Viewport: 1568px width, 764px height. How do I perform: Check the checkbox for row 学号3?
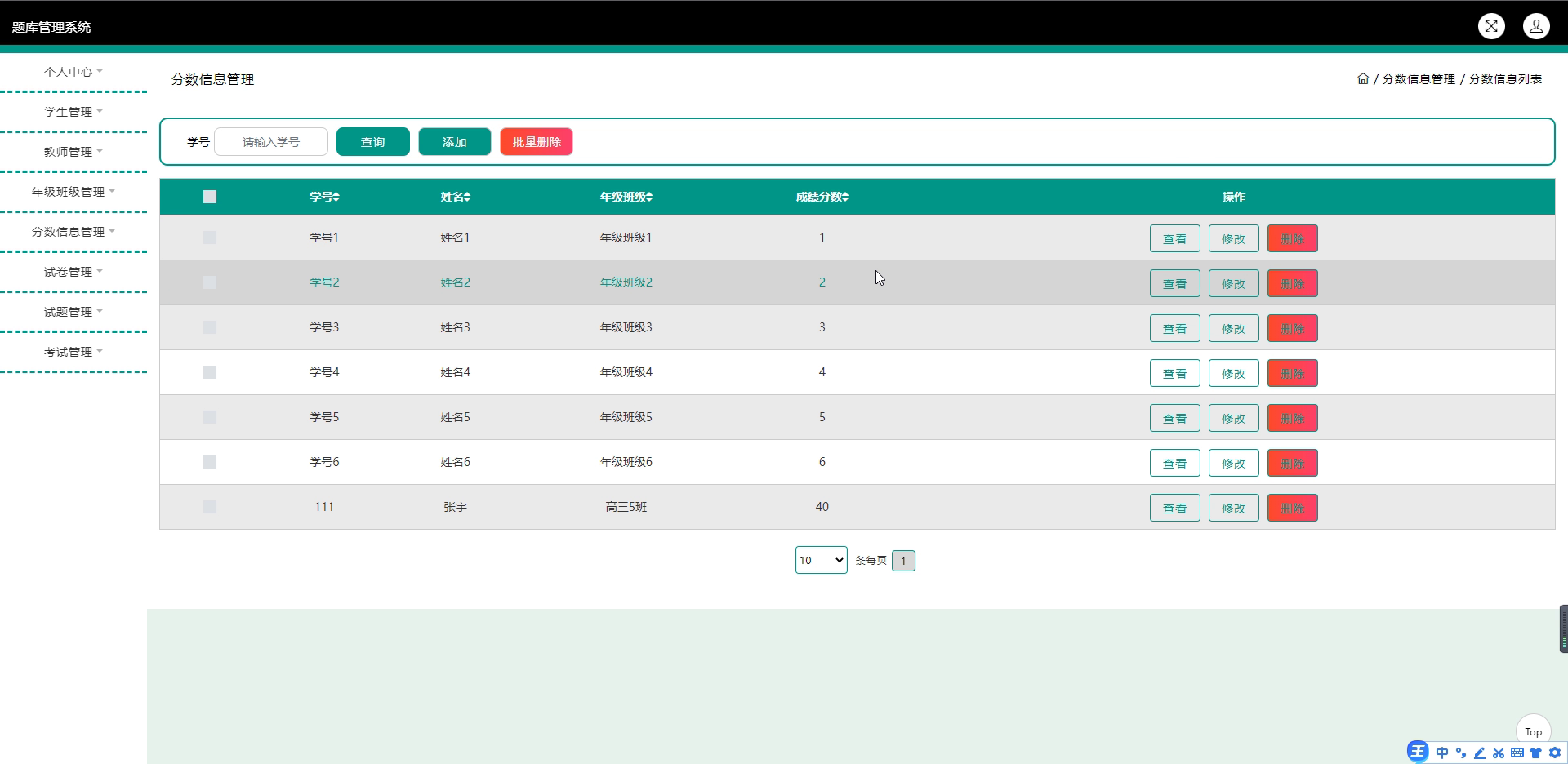[x=210, y=327]
